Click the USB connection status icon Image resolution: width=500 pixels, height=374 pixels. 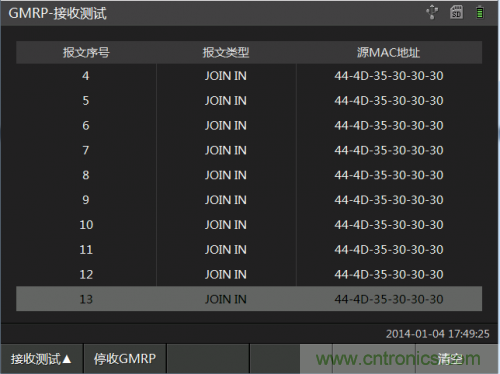[432, 12]
